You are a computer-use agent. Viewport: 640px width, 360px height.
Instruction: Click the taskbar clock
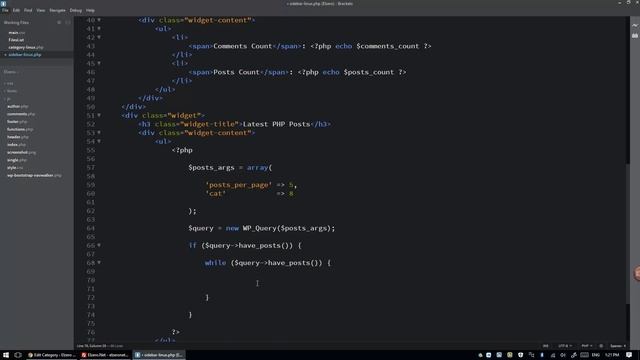click(x=612, y=355)
